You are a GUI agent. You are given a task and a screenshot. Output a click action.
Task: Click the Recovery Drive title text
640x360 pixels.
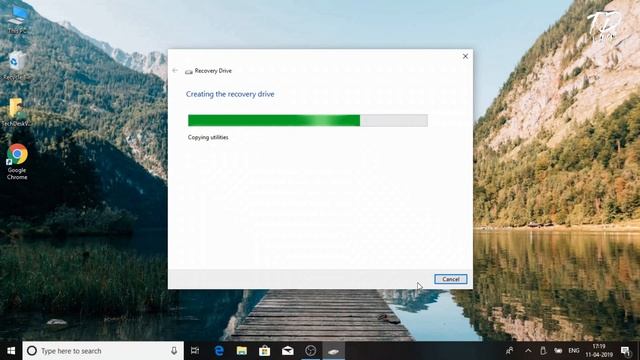pyautogui.click(x=213, y=71)
